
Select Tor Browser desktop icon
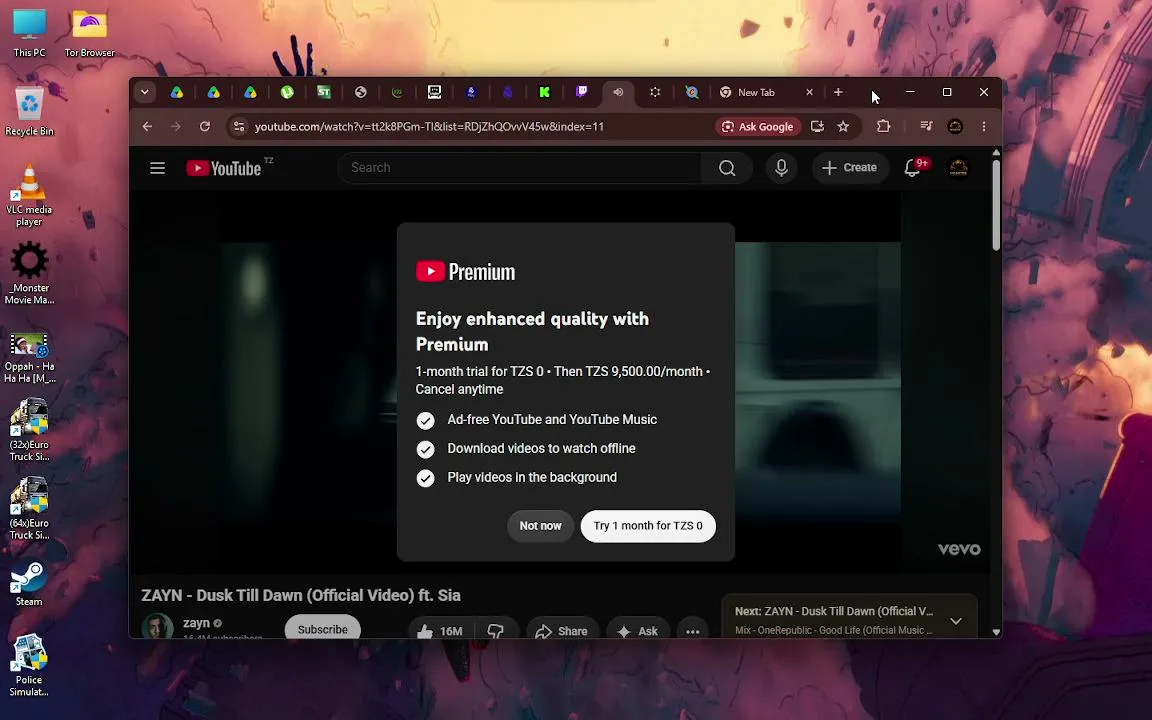tap(90, 33)
